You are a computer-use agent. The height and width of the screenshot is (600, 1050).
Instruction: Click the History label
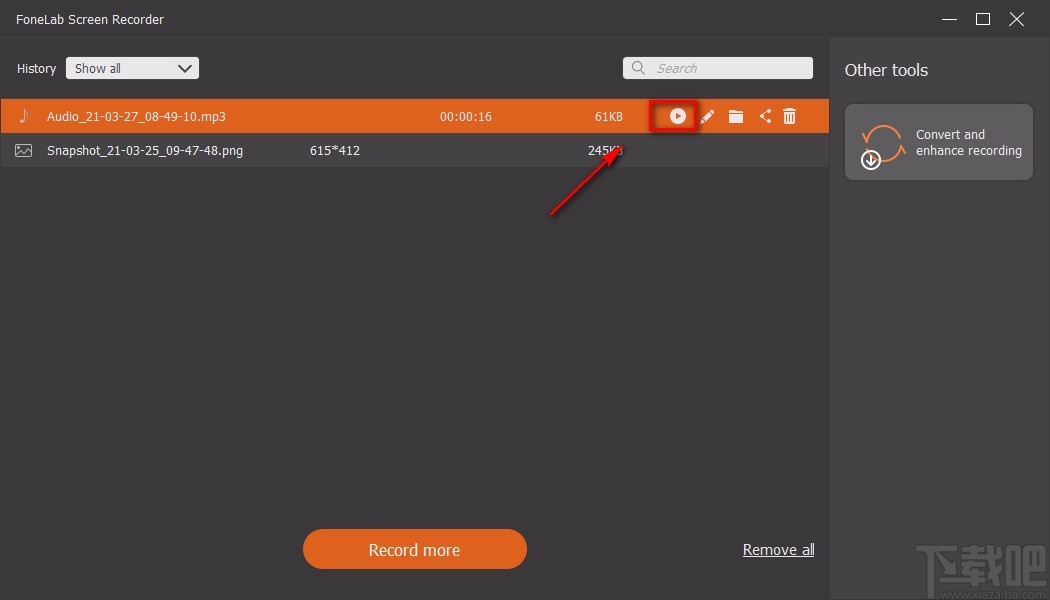[x=36, y=68]
